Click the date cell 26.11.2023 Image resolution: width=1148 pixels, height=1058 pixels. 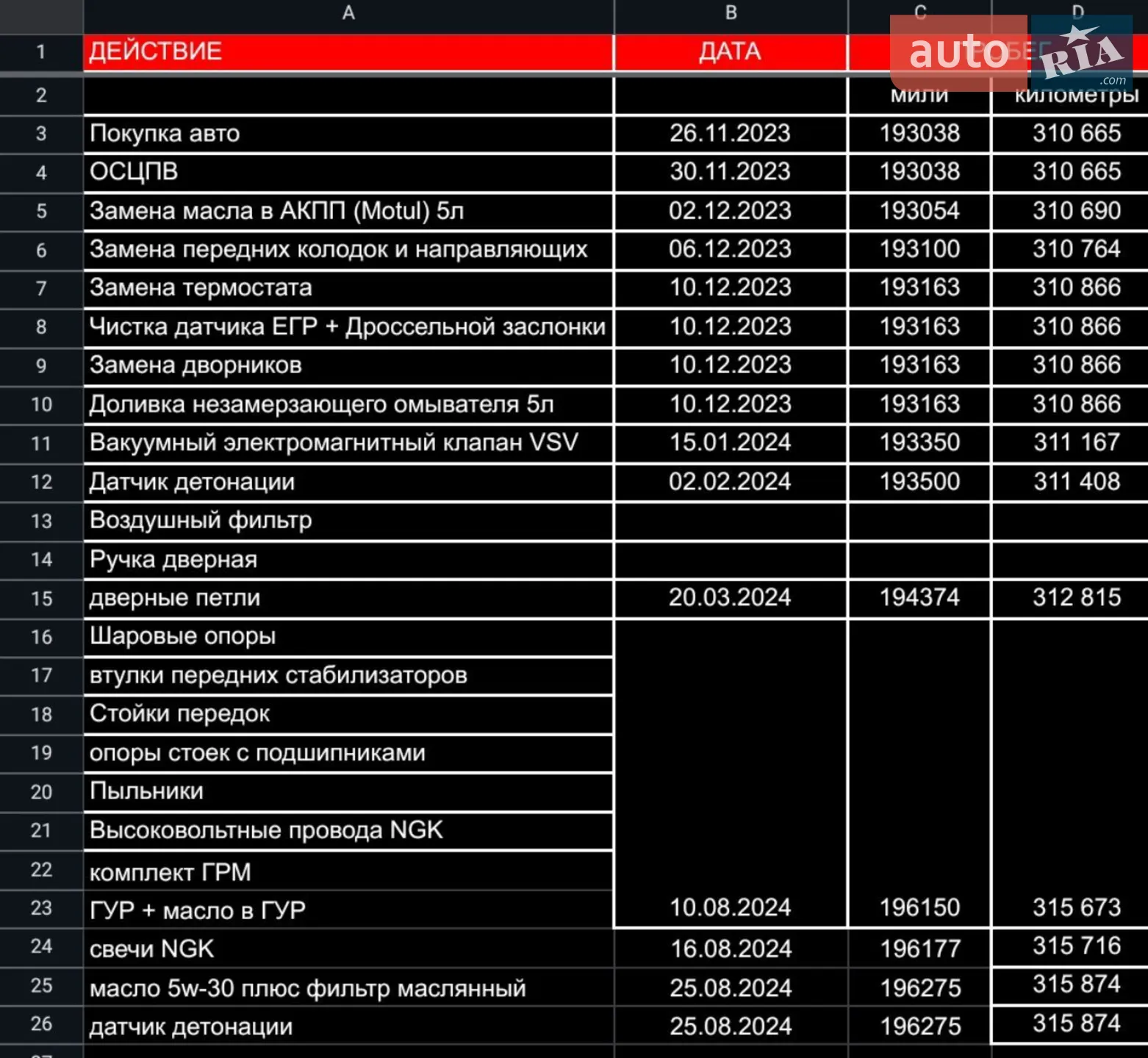click(x=731, y=134)
